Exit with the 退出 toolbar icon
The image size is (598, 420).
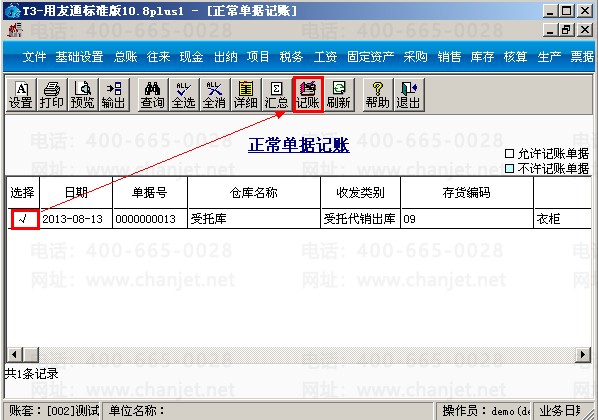click(x=408, y=95)
